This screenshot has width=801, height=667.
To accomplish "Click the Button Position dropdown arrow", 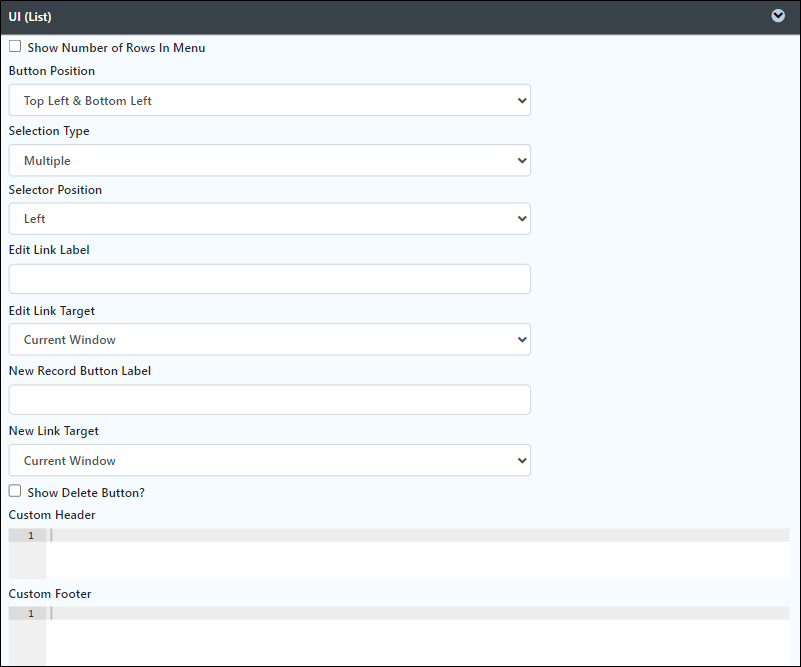I will (522, 101).
